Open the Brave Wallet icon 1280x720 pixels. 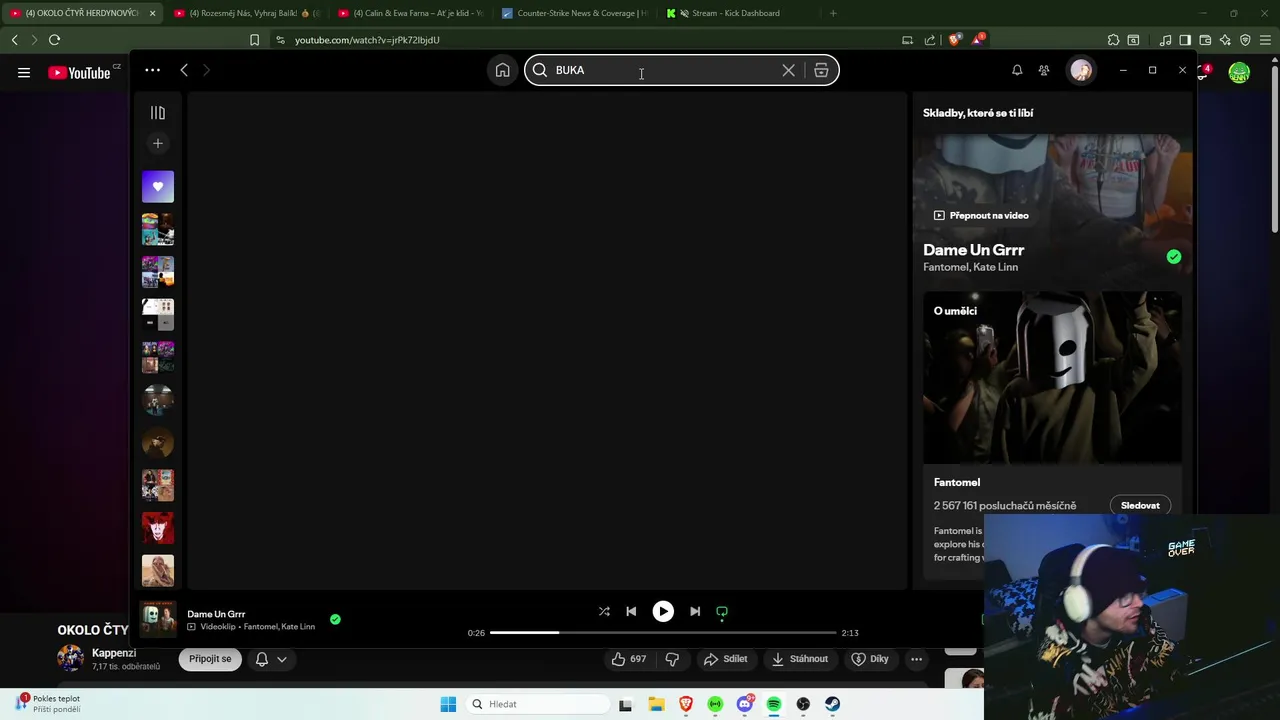pos(1205,40)
